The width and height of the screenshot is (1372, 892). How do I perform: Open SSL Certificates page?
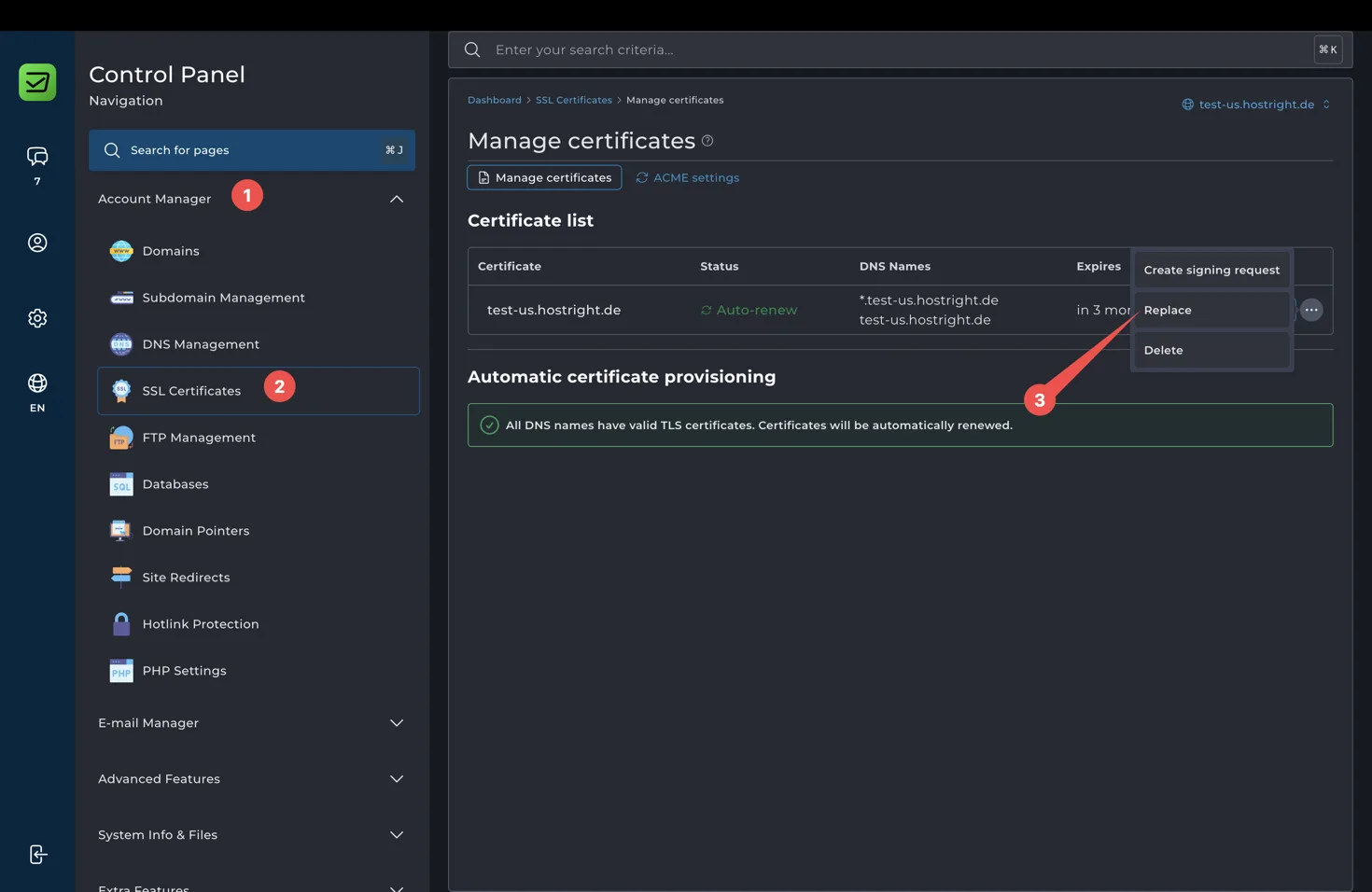pyautogui.click(x=259, y=391)
